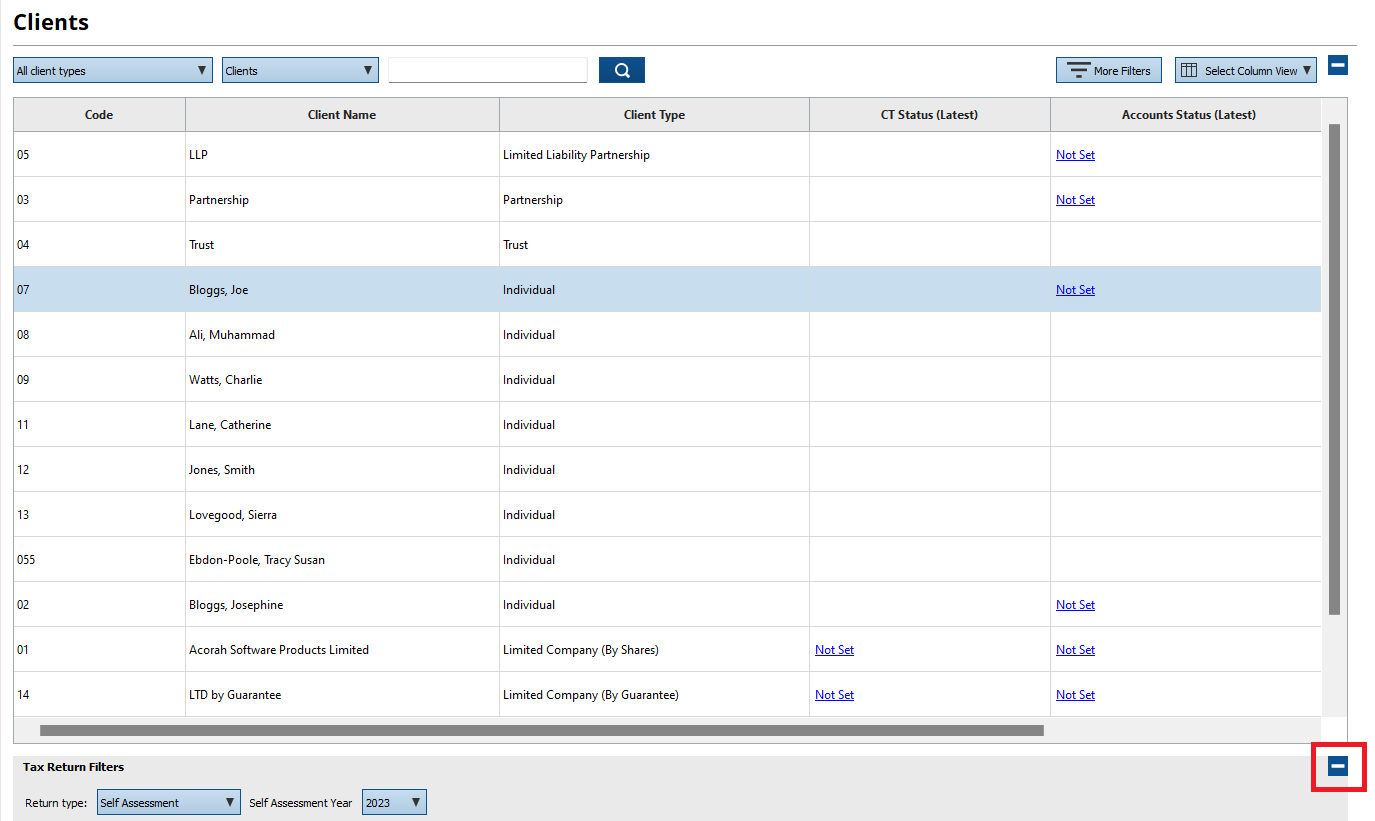The height and width of the screenshot is (821, 1375).
Task: Collapse the client list with top minus icon
Action: (1338, 65)
